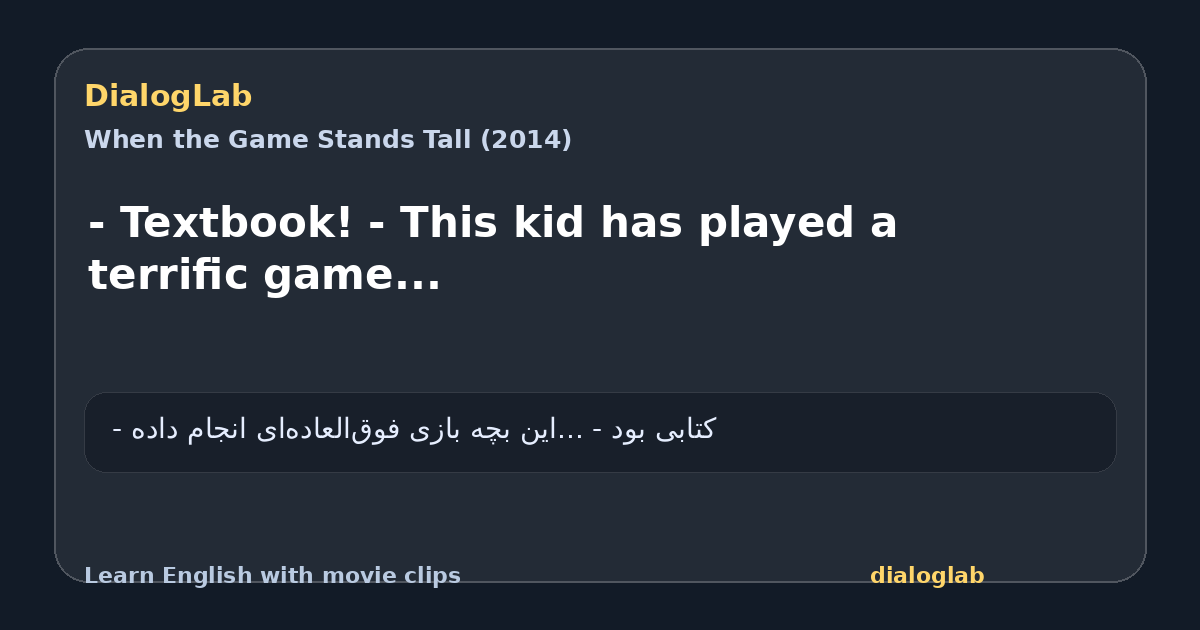1200x630 pixels.
Task: Open the When the Game Stands Tall title
Action: (328, 140)
